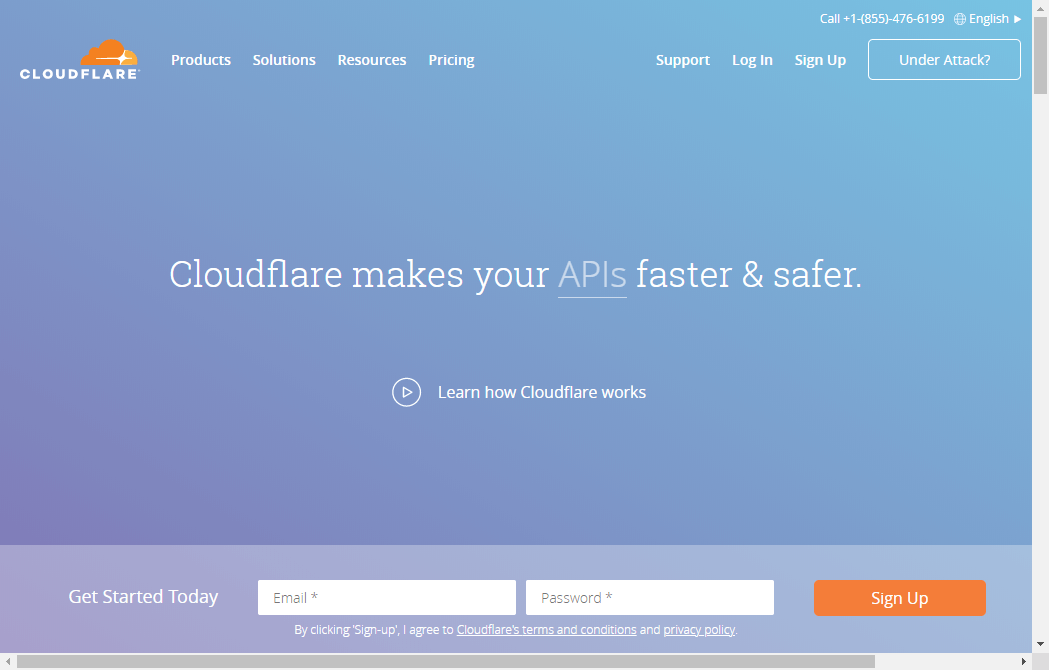The image size is (1049, 670).
Task: Open the Products menu
Action: point(201,60)
